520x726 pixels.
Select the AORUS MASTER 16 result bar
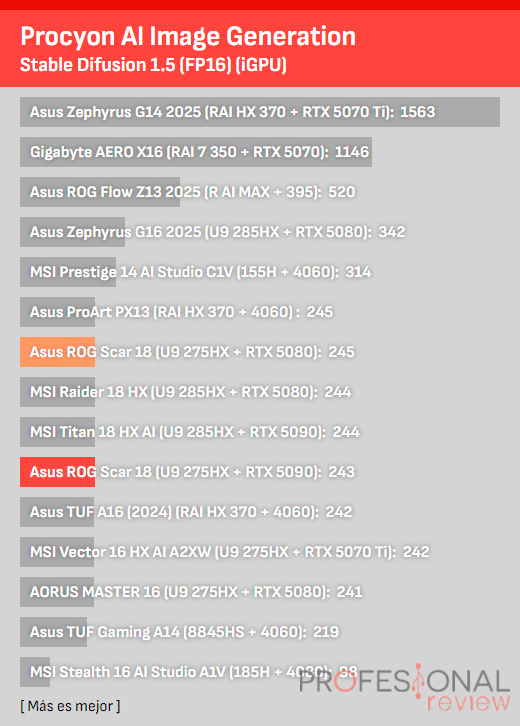pos(57,592)
